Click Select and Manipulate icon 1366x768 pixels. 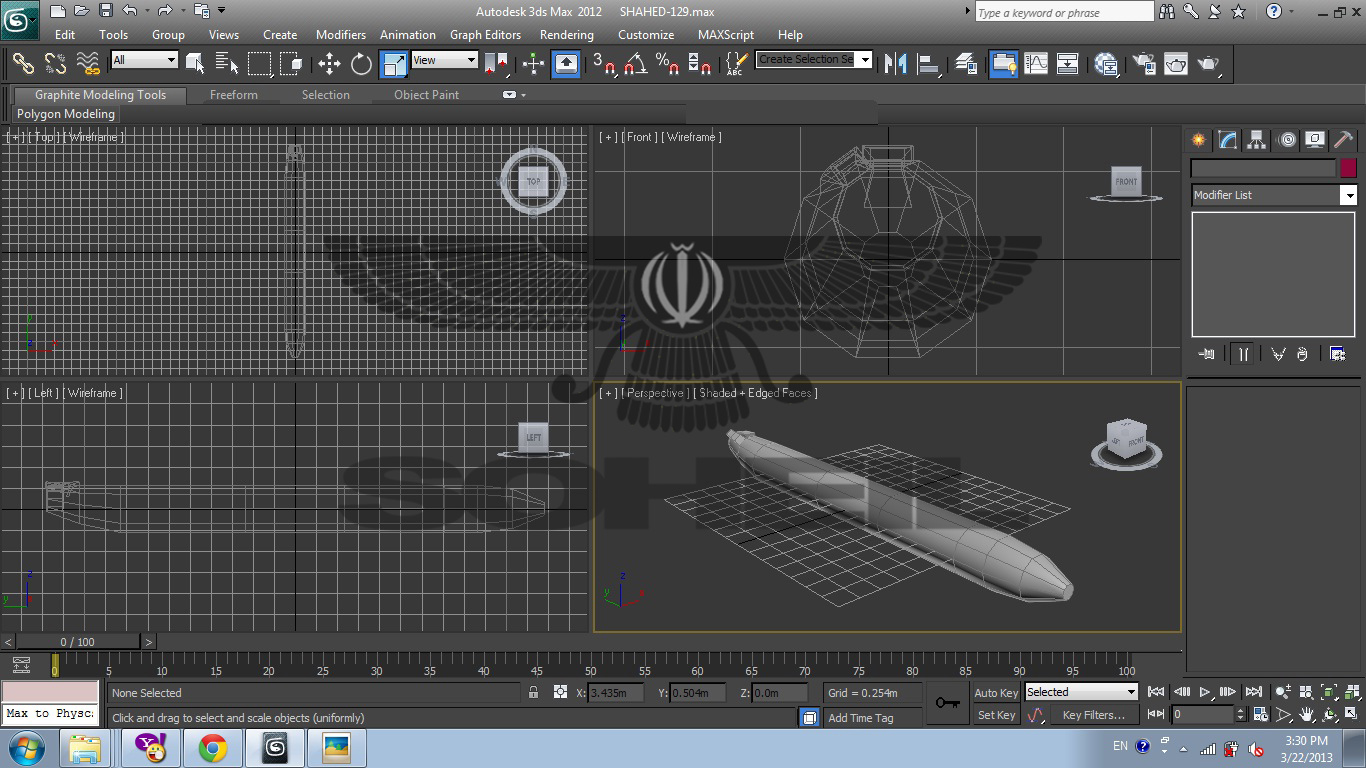click(x=533, y=64)
